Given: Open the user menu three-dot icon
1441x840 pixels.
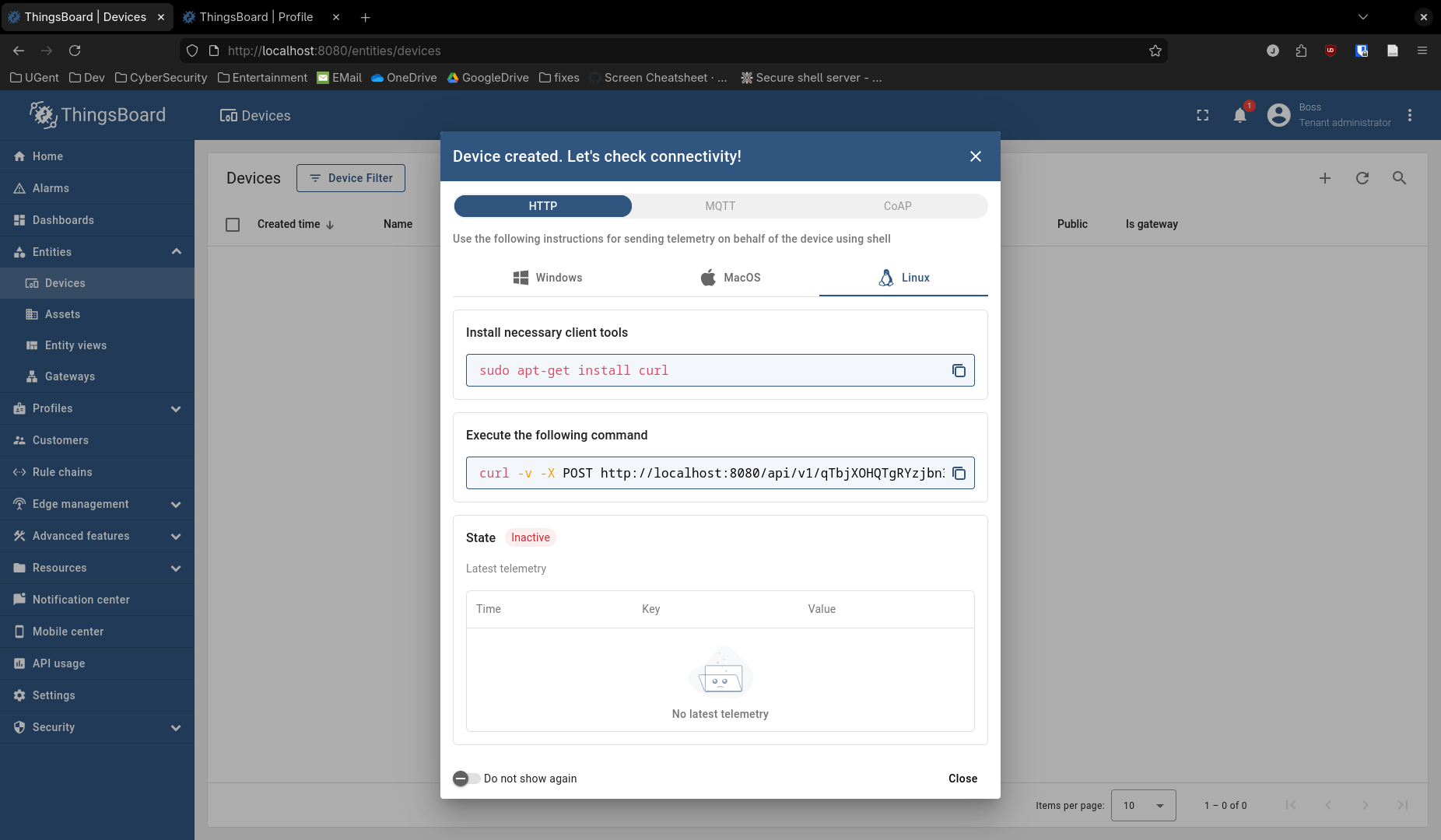Looking at the screenshot, I should [1410, 116].
